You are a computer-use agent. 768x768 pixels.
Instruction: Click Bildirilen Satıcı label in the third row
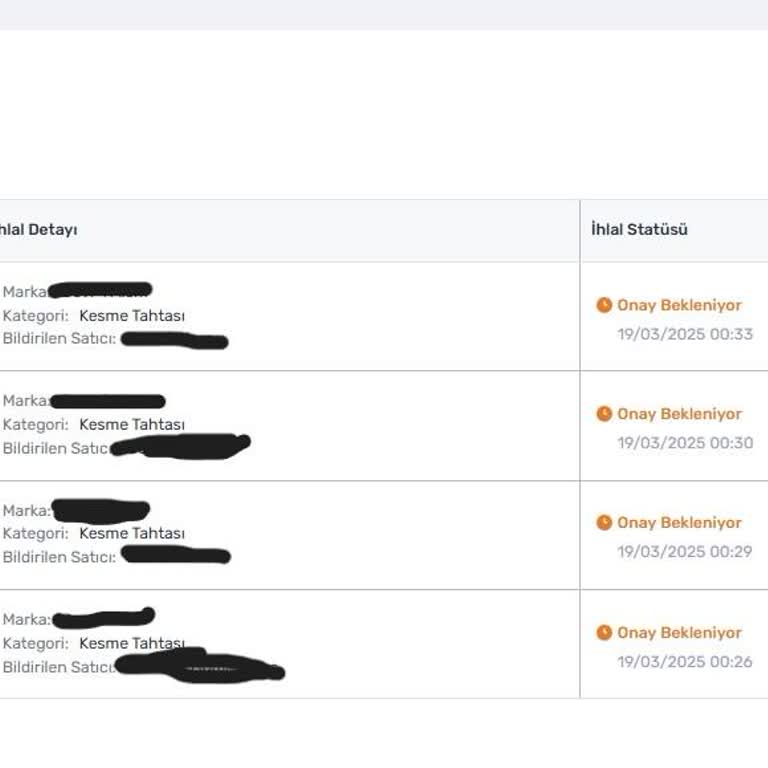[x=58, y=557]
